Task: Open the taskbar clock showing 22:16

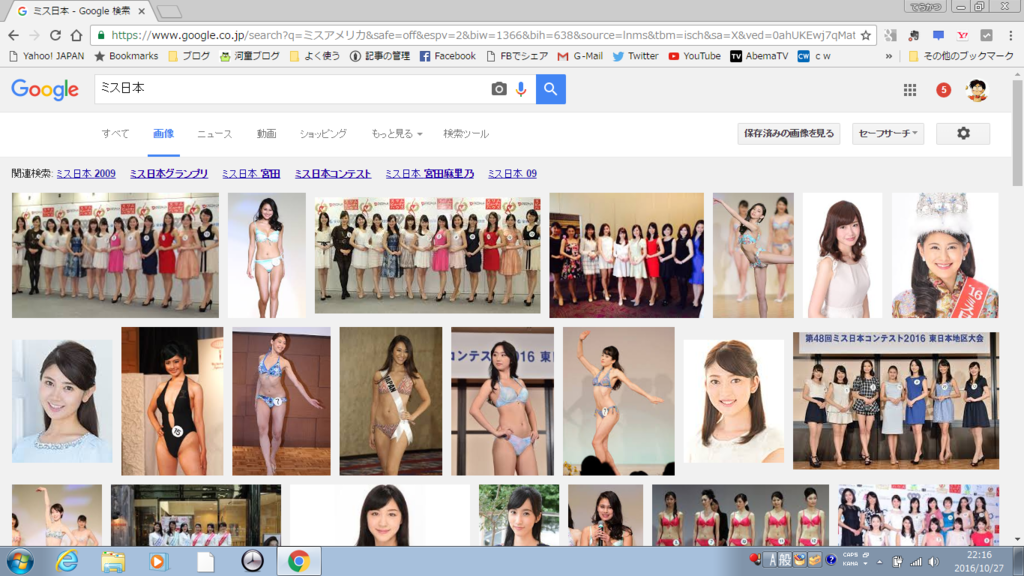Action: (x=978, y=562)
